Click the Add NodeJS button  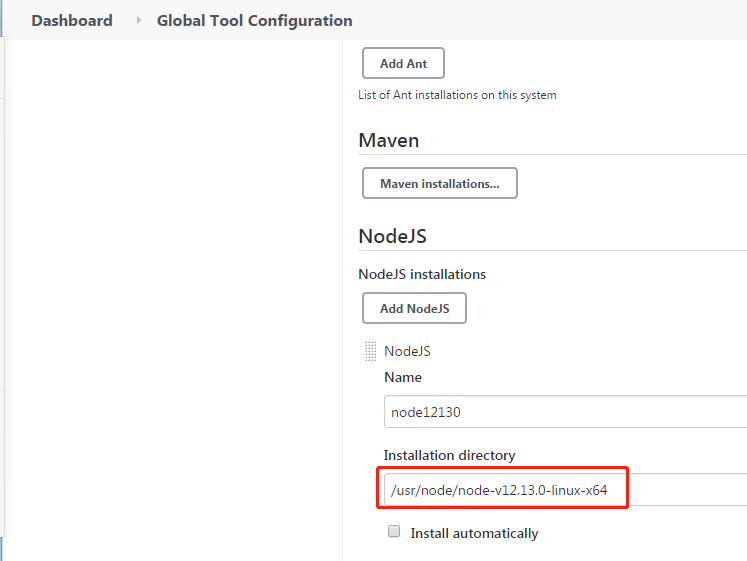click(x=414, y=308)
